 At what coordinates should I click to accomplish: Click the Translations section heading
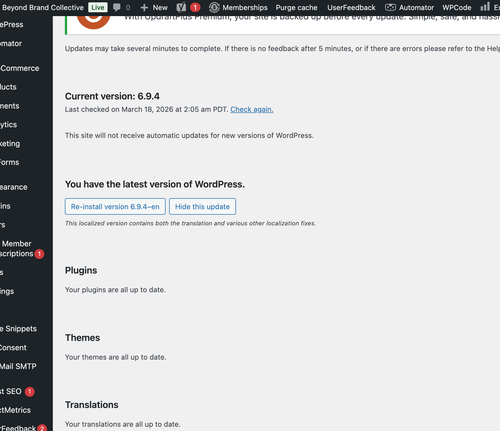click(92, 405)
